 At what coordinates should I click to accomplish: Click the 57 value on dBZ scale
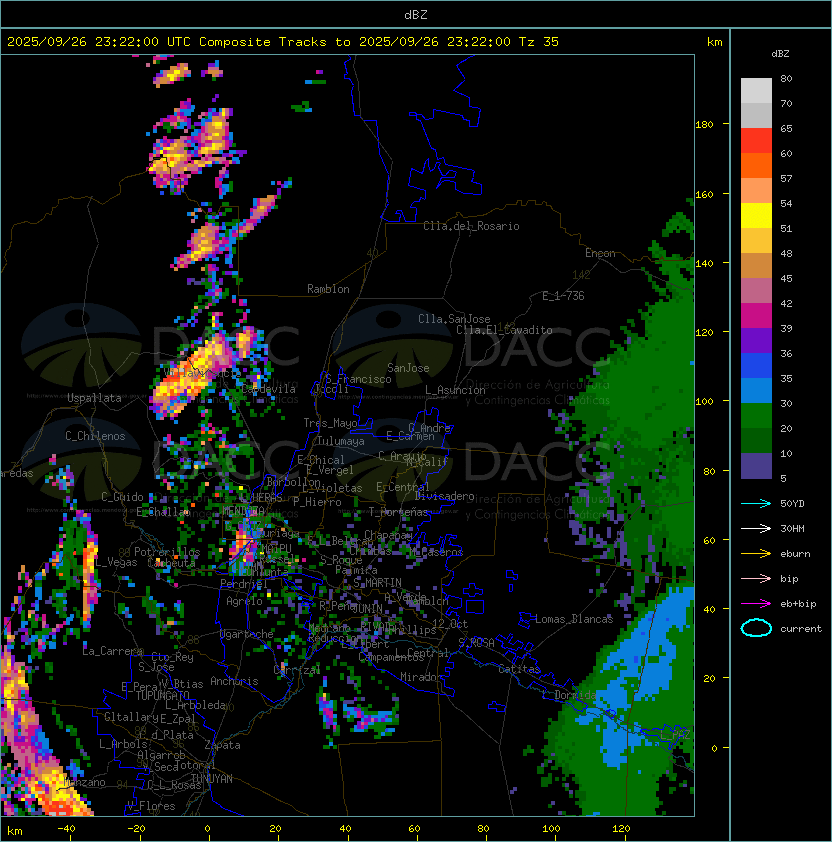click(x=786, y=178)
